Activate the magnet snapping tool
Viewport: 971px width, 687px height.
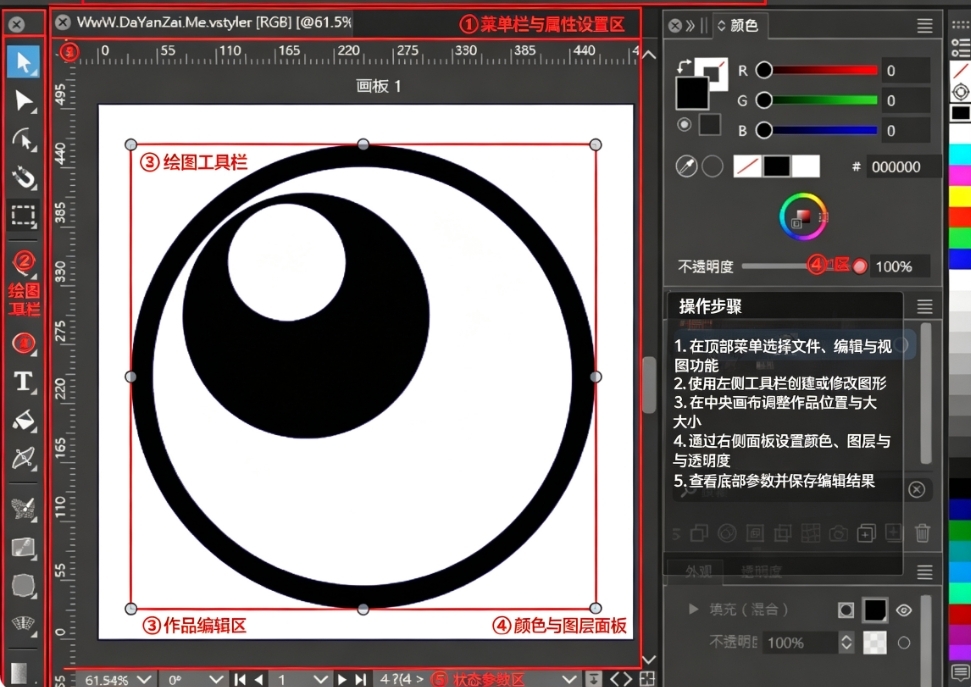click(24, 177)
